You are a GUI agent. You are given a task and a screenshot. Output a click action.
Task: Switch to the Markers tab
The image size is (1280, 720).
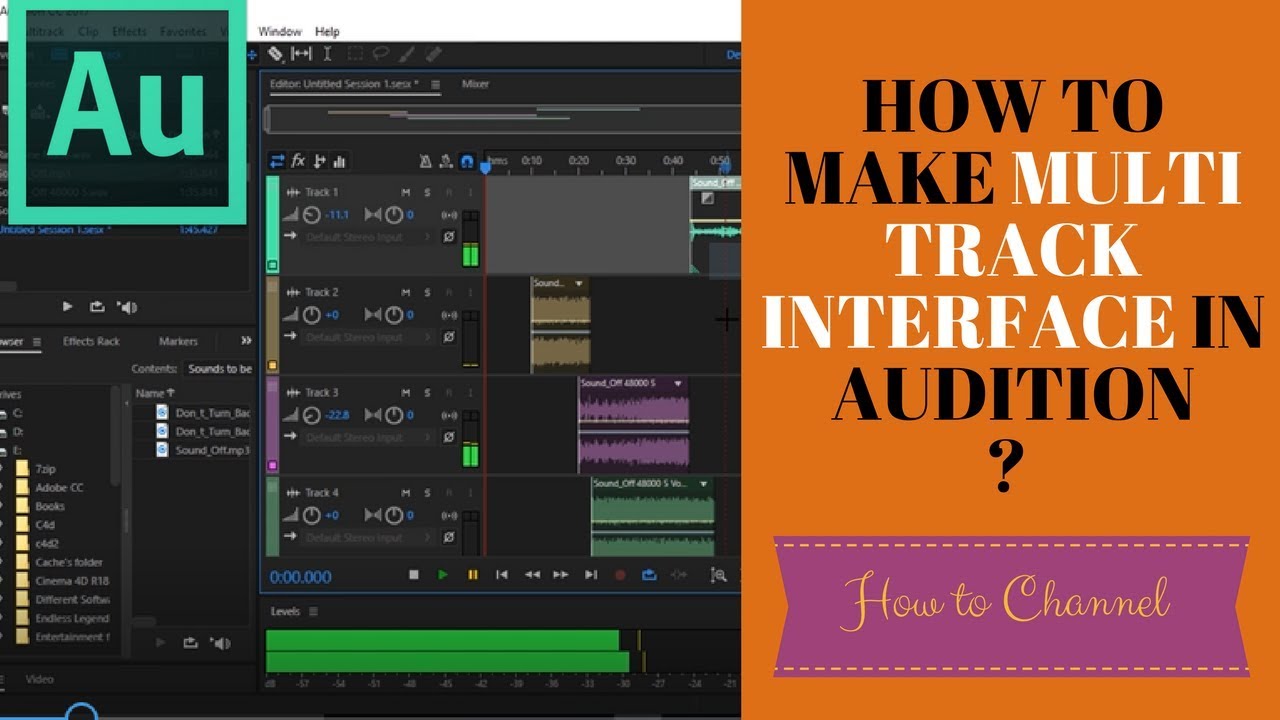pos(178,341)
